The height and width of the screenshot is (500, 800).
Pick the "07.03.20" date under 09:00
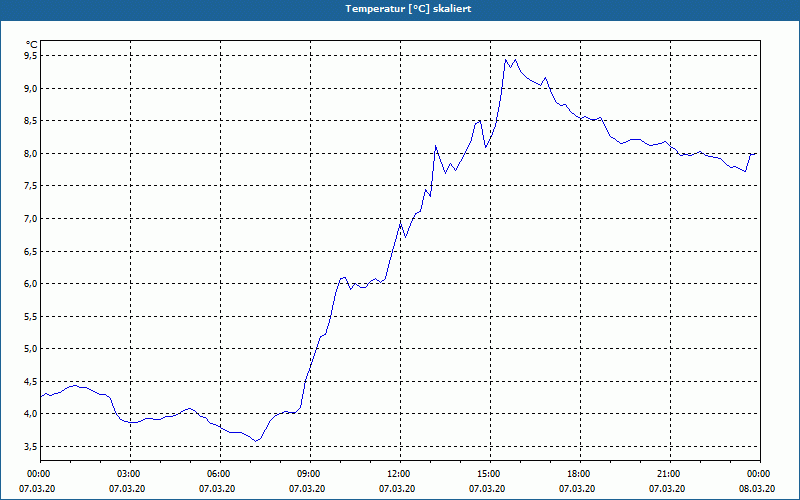click(307, 488)
